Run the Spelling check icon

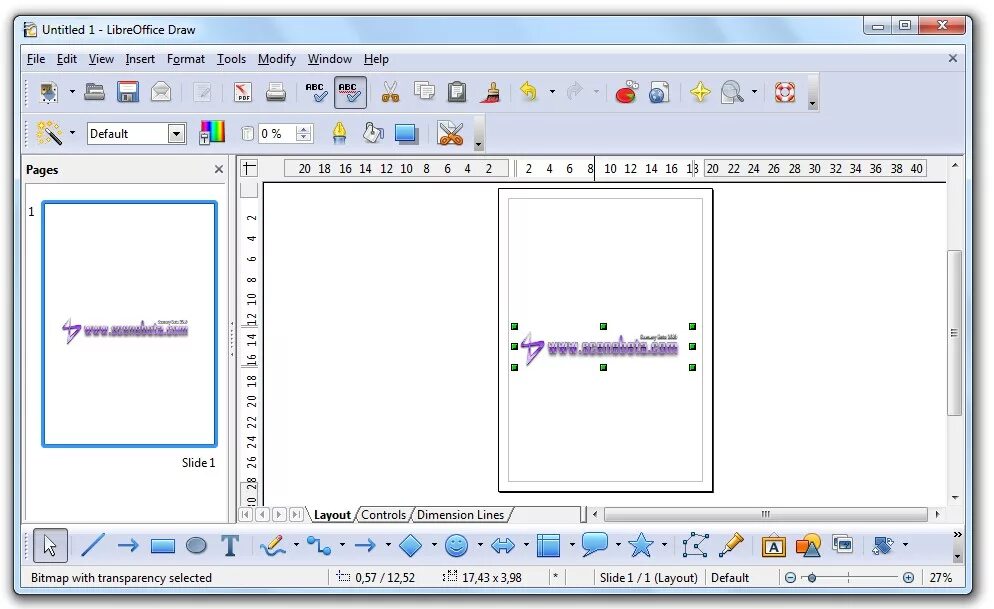click(316, 93)
